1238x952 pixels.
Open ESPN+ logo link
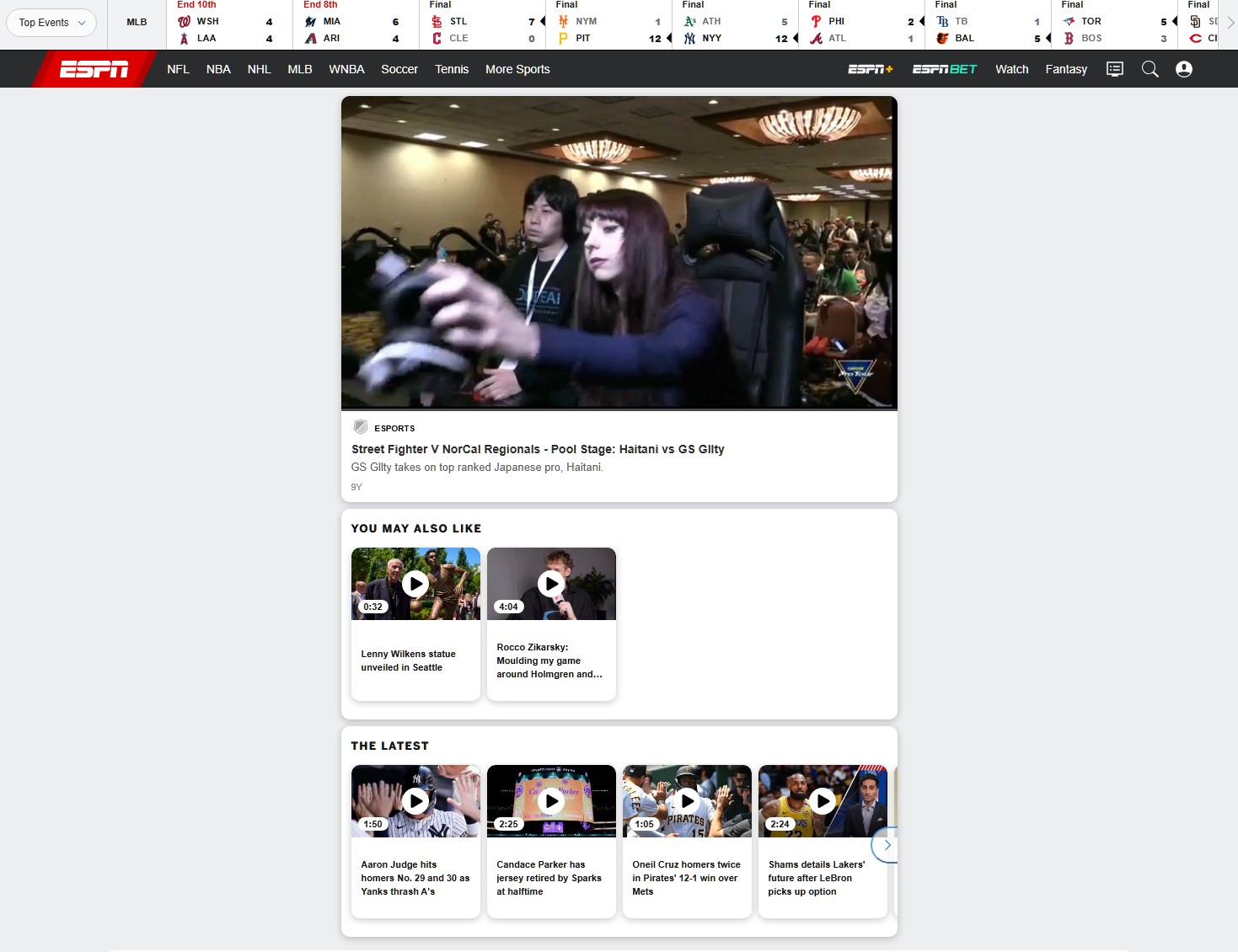[x=870, y=69]
